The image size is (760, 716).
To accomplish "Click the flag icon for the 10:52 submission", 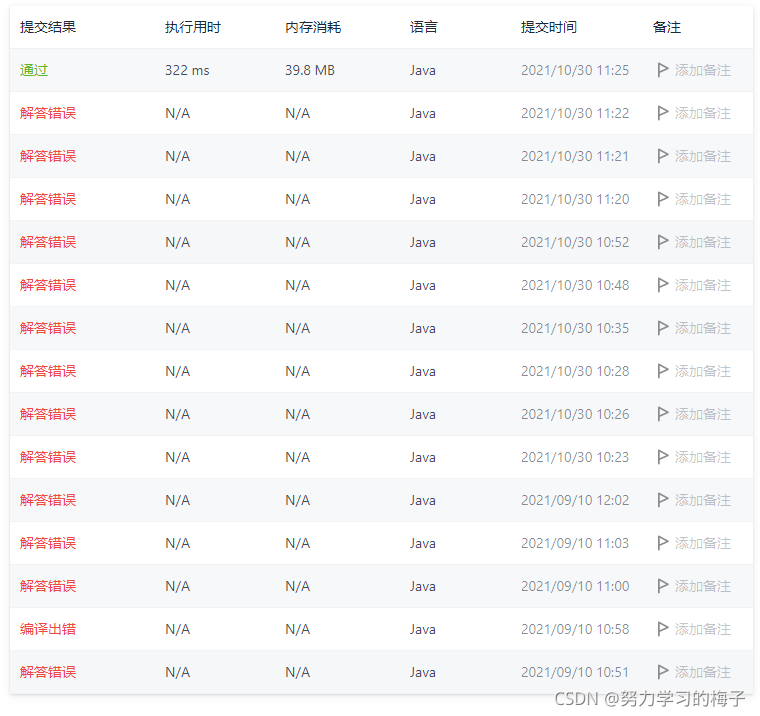I will tap(663, 242).
